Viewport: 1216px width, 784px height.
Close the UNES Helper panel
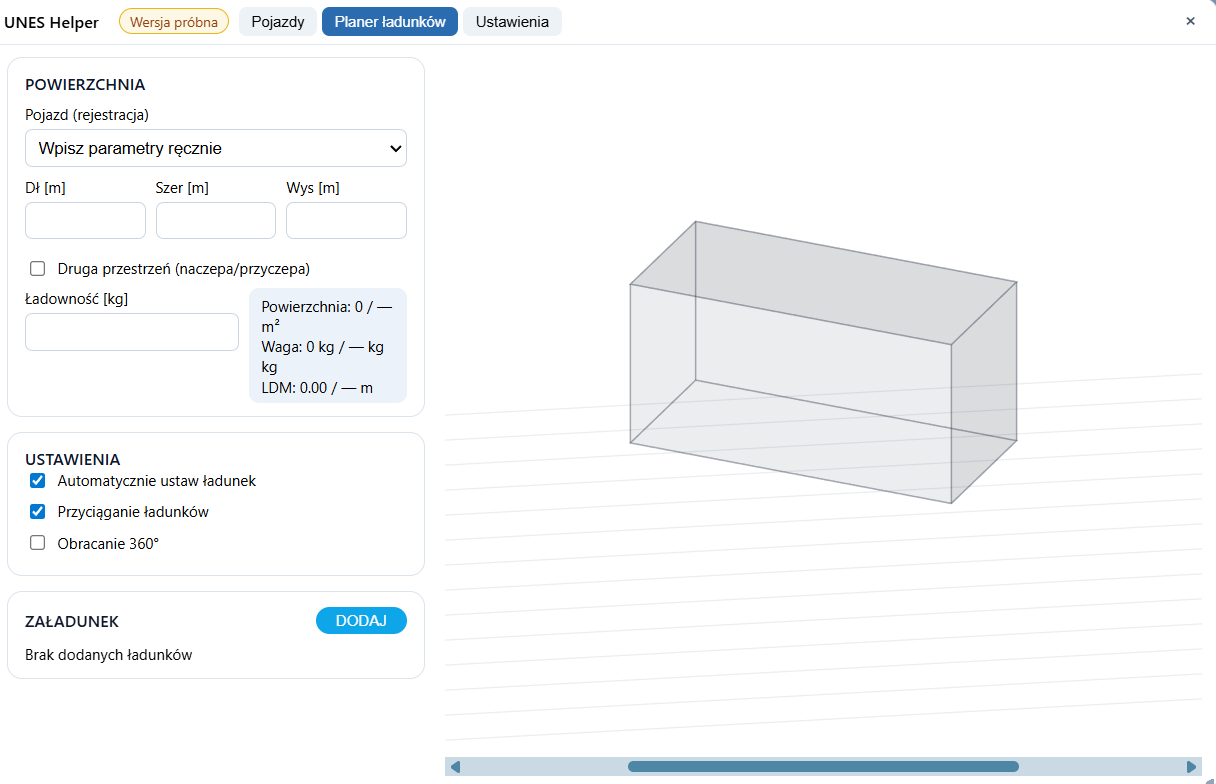[1190, 21]
